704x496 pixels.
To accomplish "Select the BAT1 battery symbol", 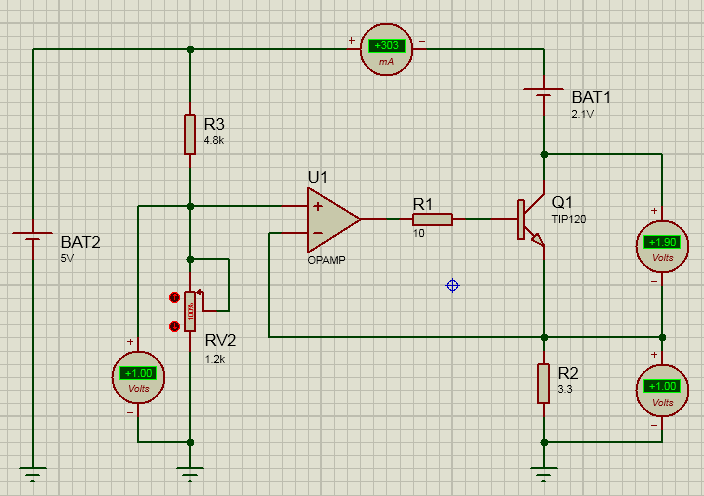I will [x=544, y=92].
